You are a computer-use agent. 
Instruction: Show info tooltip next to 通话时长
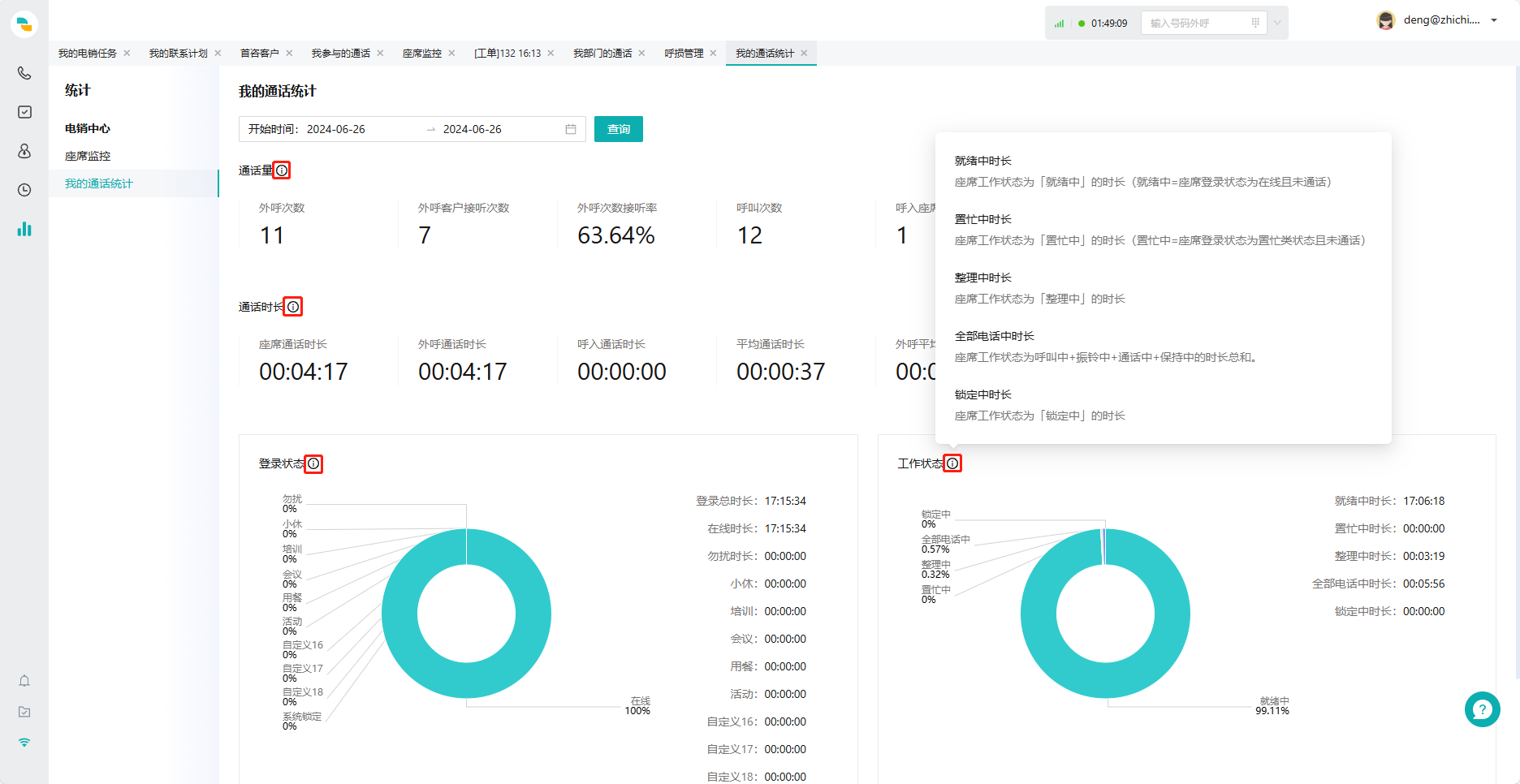(x=293, y=307)
